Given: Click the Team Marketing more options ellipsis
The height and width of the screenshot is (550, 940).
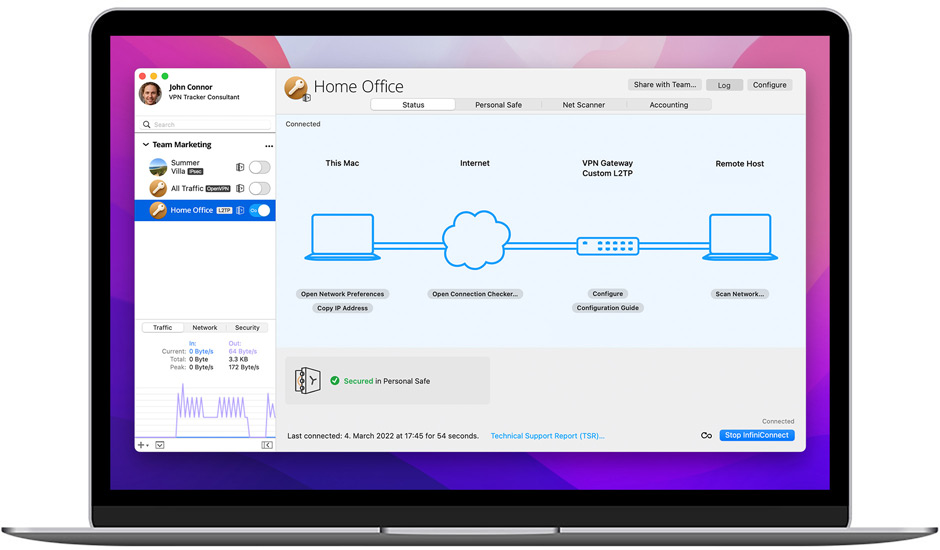Looking at the screenshot, I should [268, 146].
